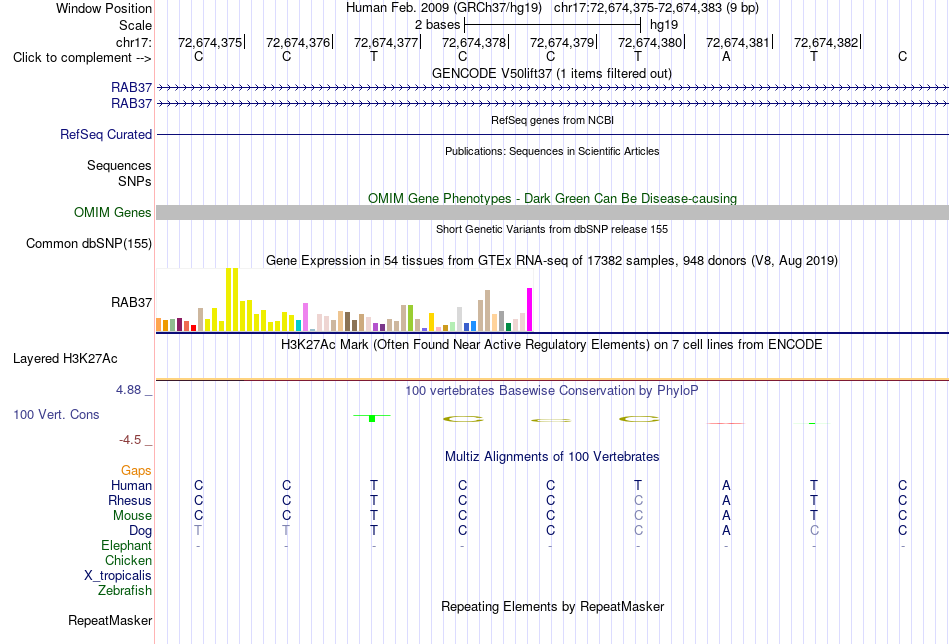The width and height of the screenshot is (950, 644).
Task: Select the Elephant species row label
Action: pyautogui.click(x=126, y=545)
